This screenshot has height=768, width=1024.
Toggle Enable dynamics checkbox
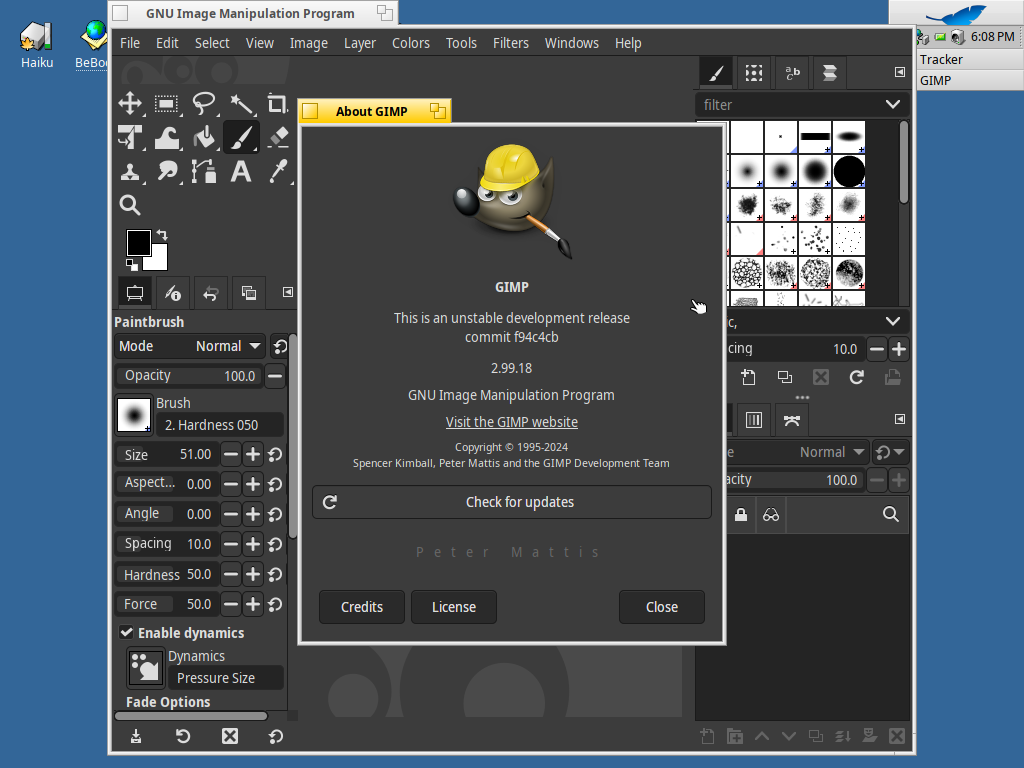tap(127, 633)
